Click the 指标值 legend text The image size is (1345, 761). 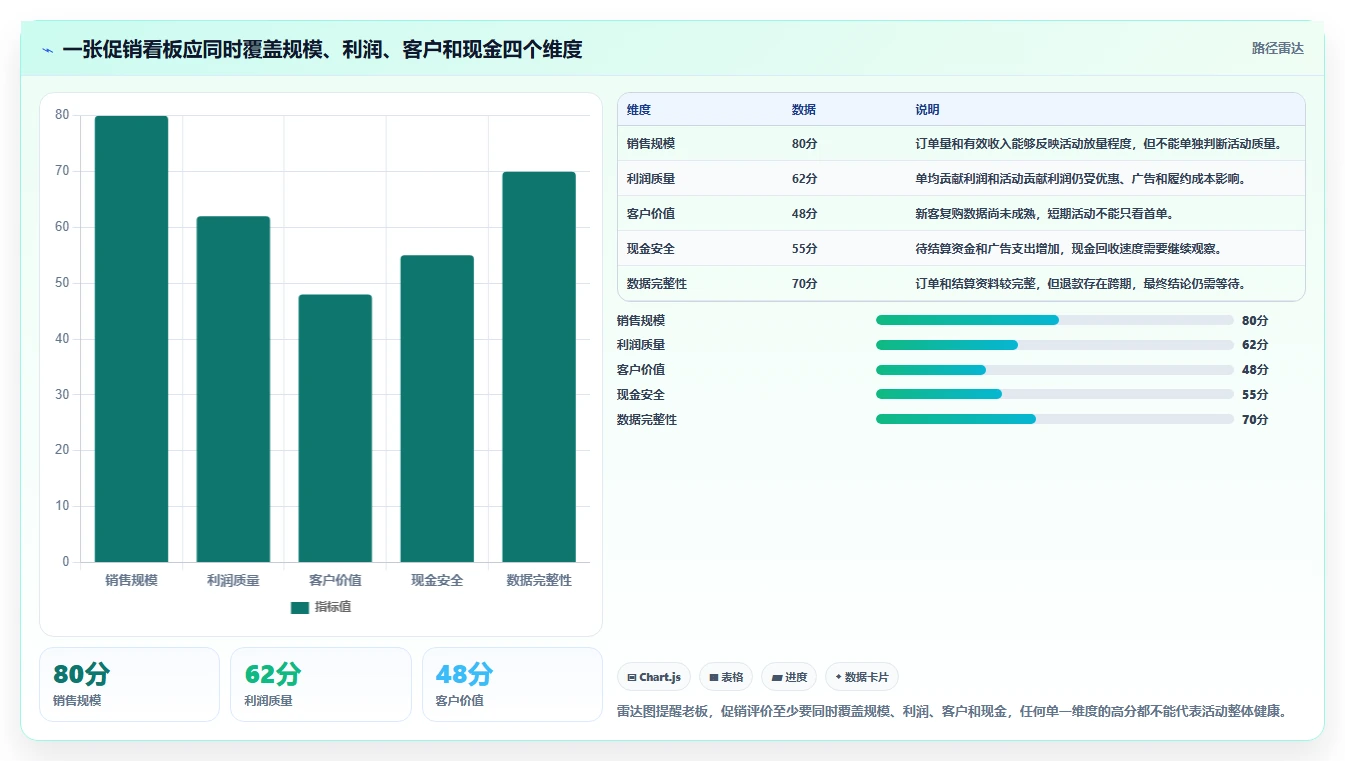click(333, 608)
